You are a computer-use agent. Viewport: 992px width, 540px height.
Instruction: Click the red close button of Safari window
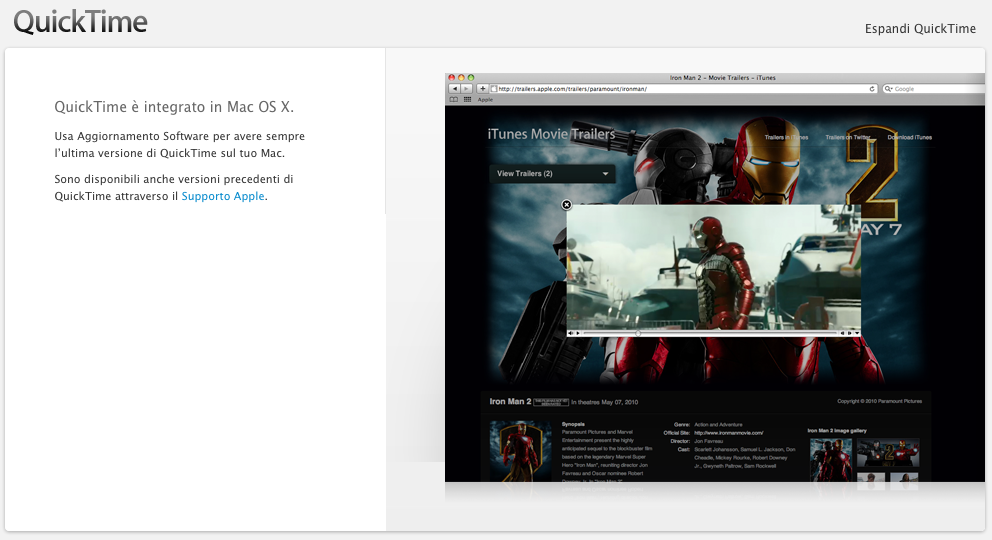tap(452, 78)
